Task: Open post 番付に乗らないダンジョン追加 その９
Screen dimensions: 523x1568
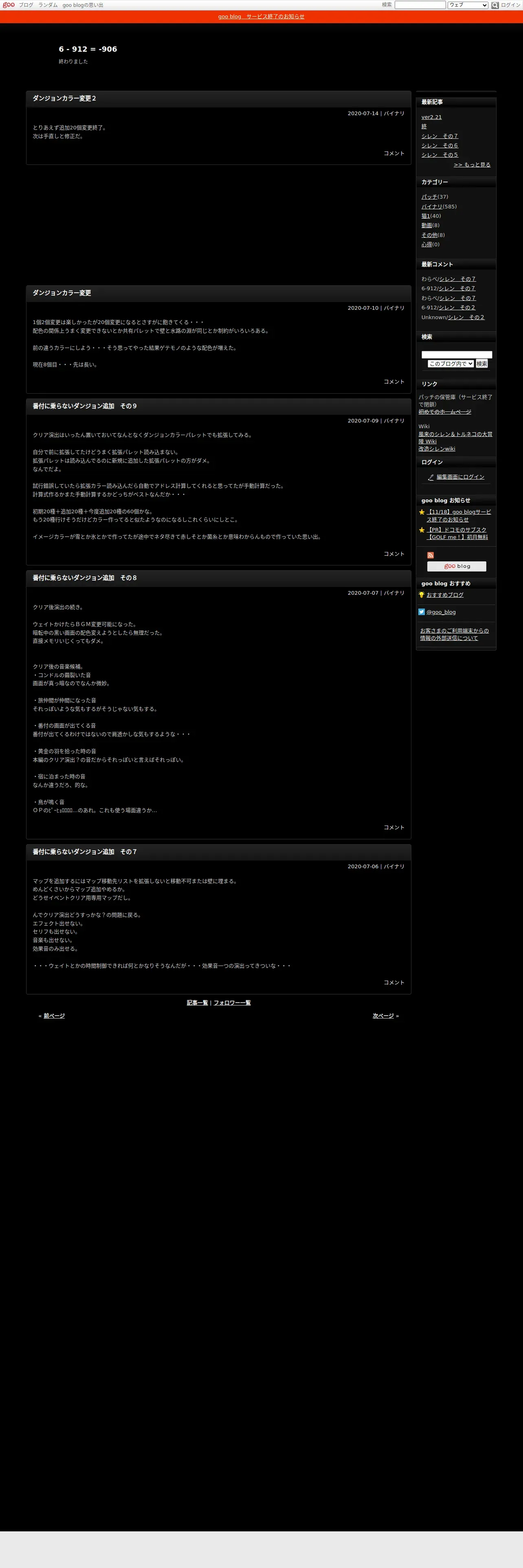Action: coord(85,406)
